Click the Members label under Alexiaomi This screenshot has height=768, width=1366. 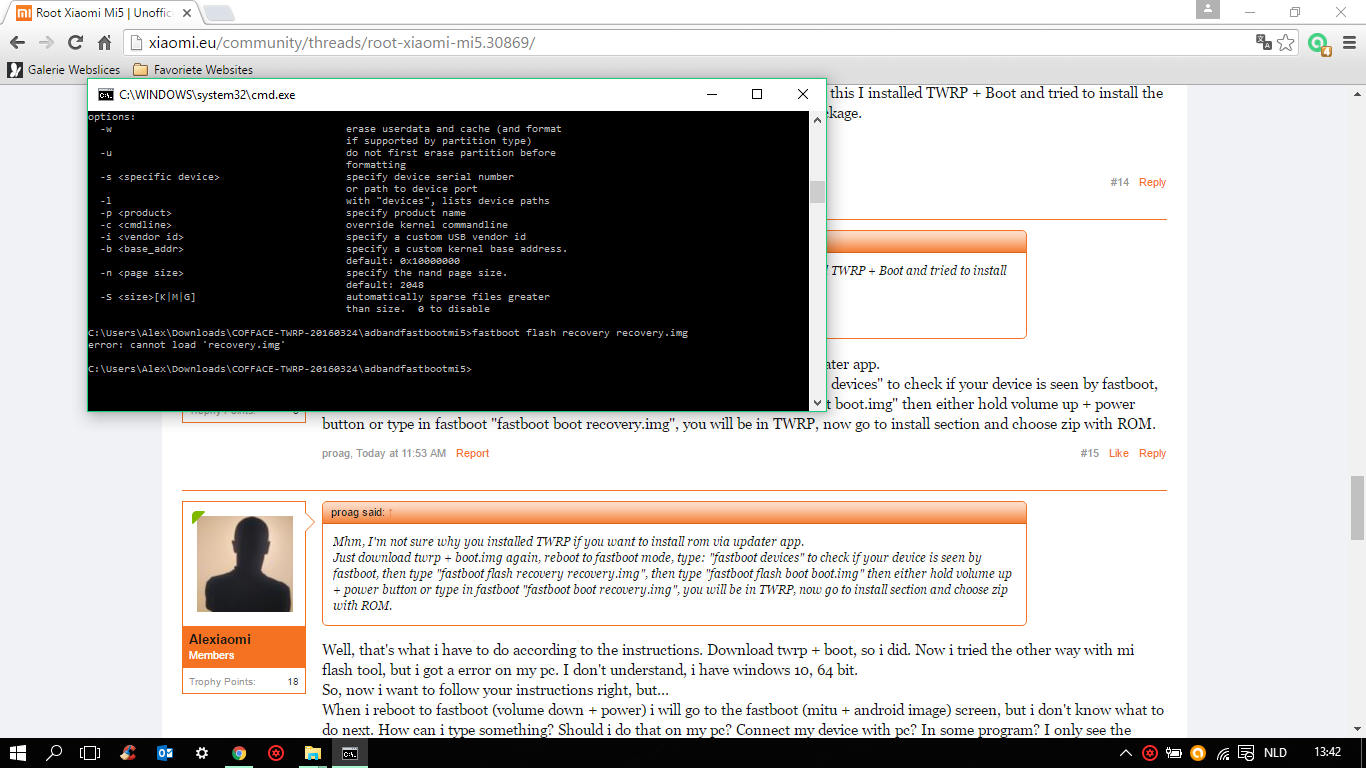point(211,656)
